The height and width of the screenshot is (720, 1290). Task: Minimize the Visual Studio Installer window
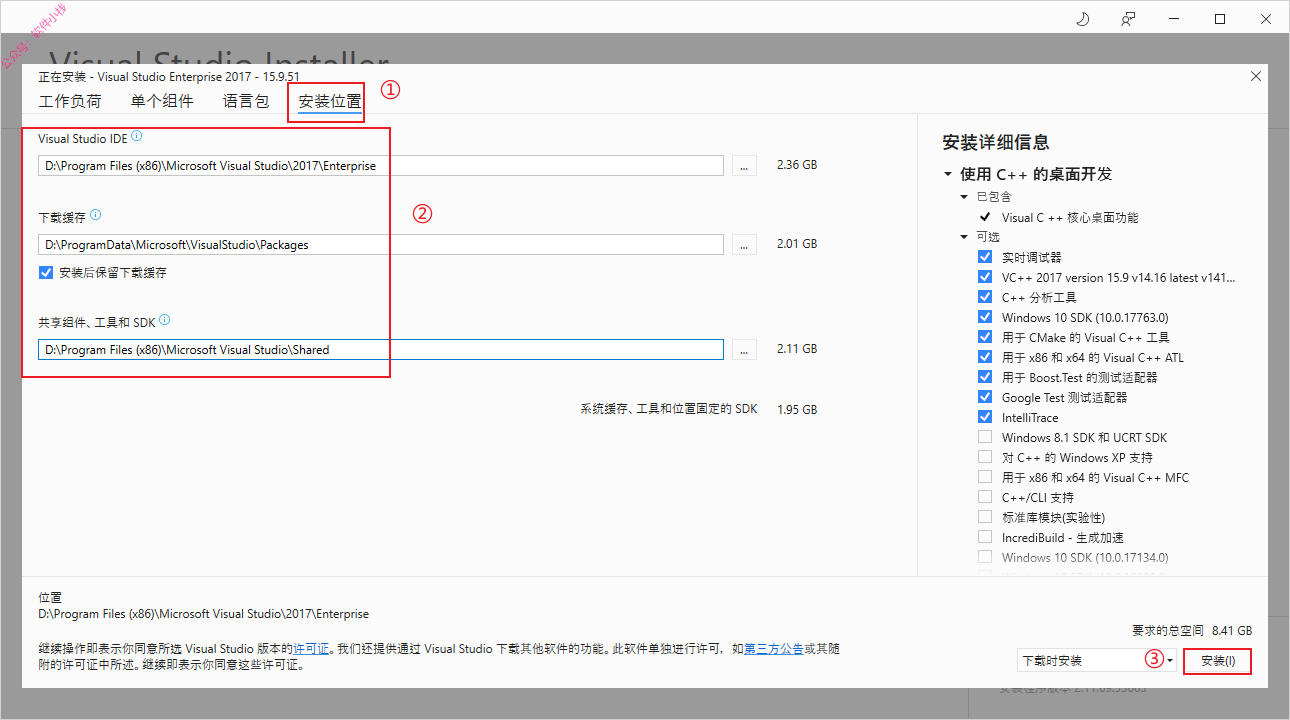pos(1174,19)
